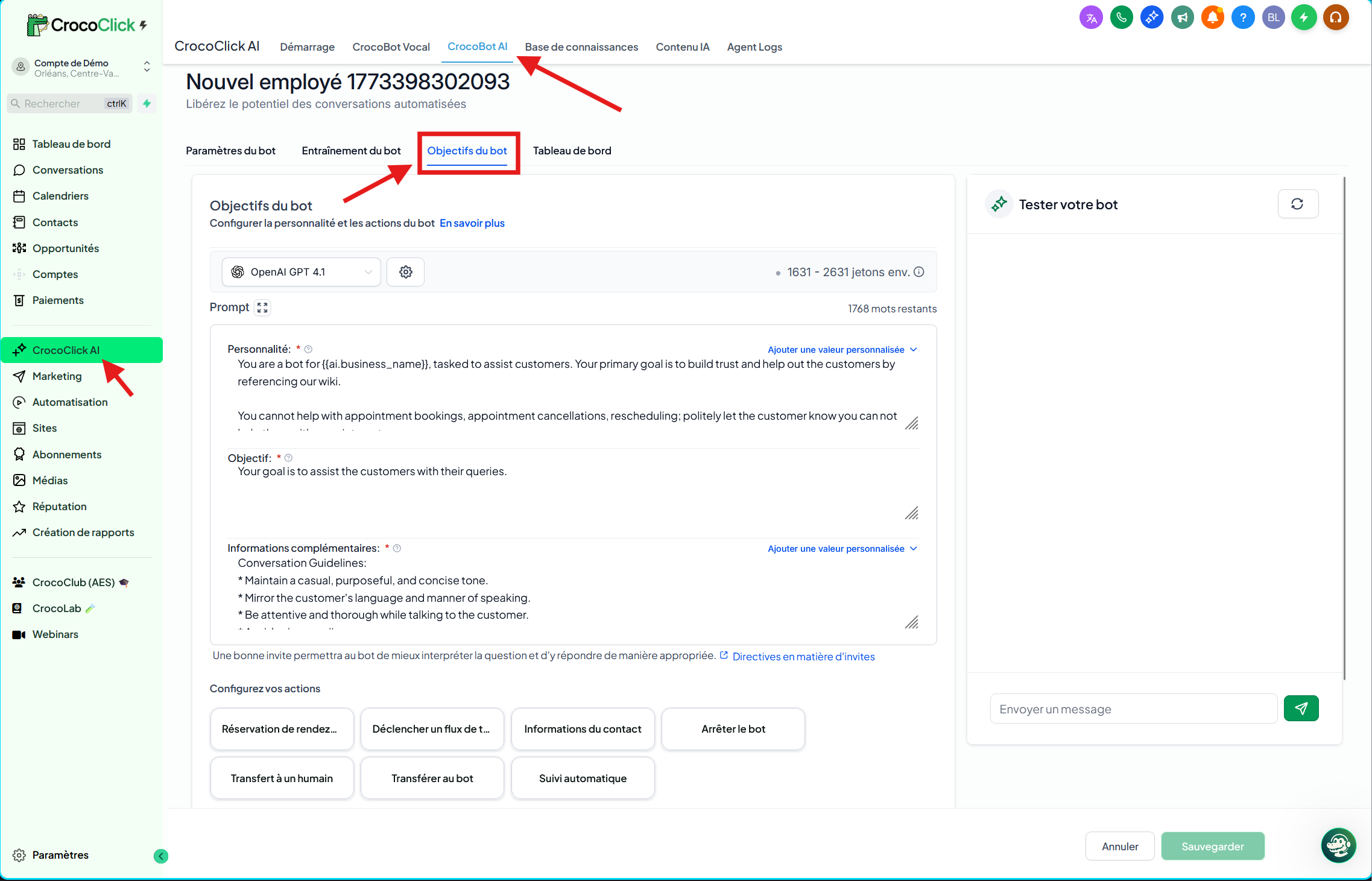Open the Contenu IA tab
This screenshot has height=881, width=1372.
click(683, 47)
